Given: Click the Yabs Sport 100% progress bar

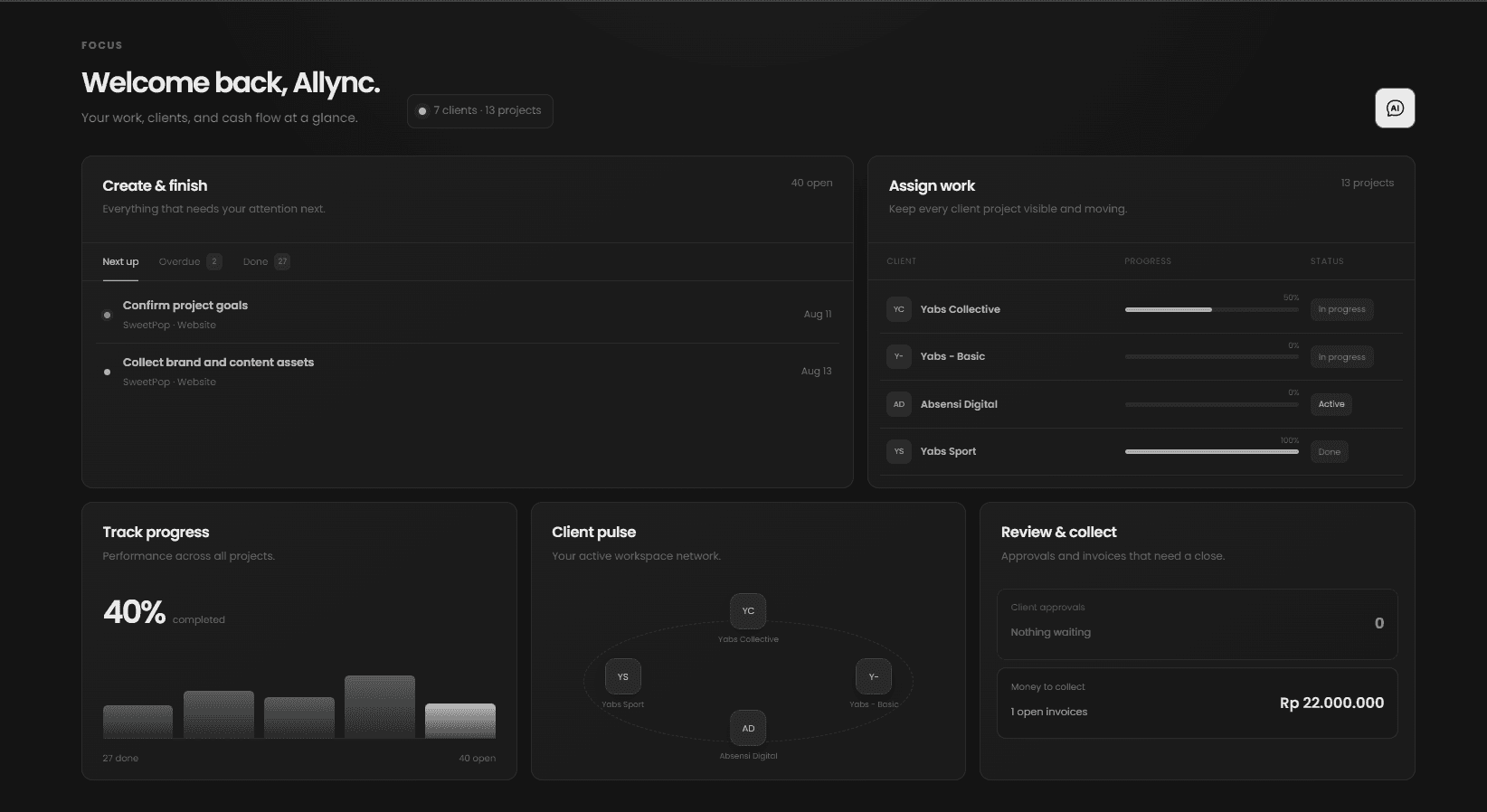Looking at the screenshot, I should pyautogui.click(x=1212, y=451).
